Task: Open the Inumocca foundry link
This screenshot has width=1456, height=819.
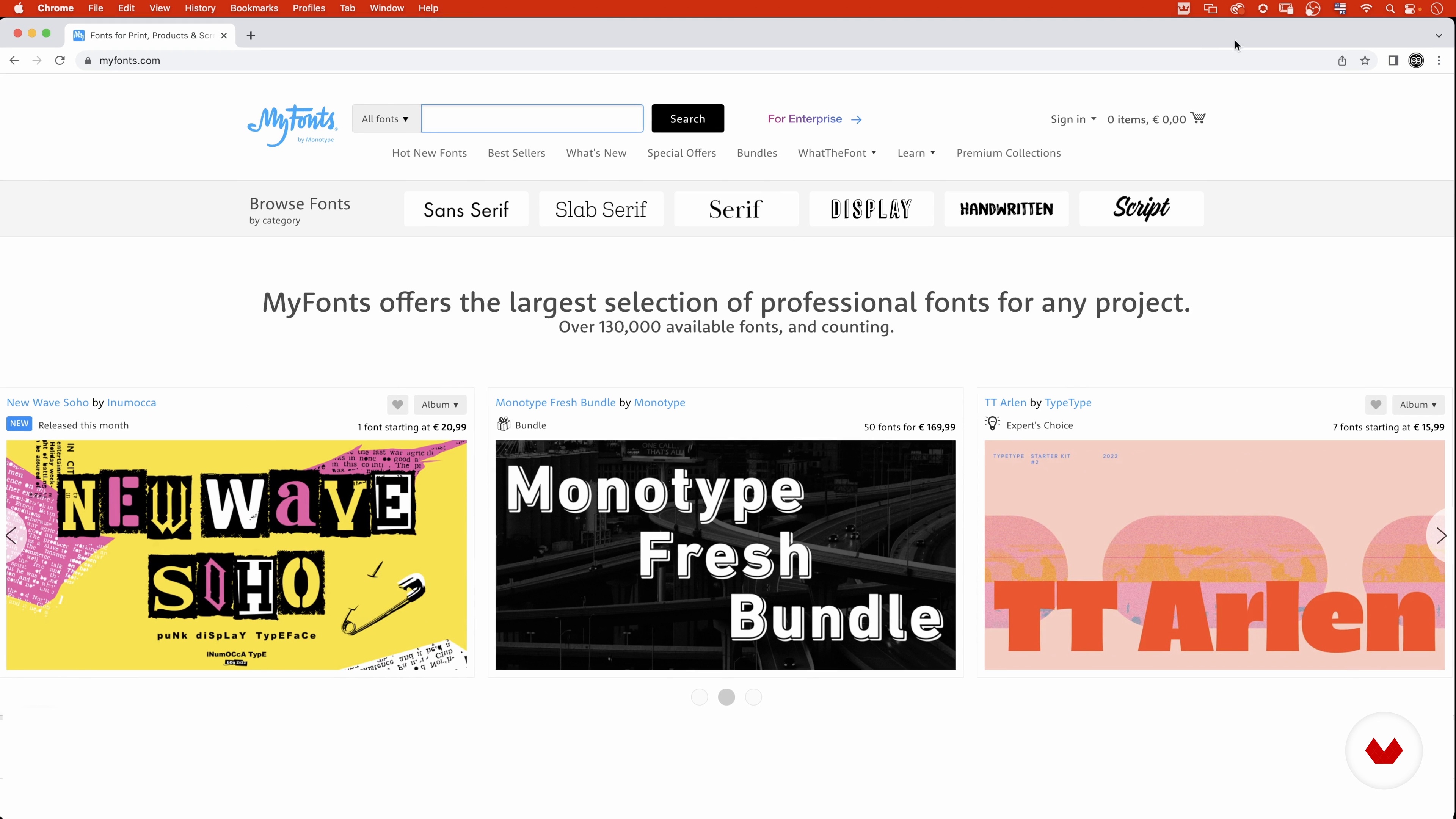Action: [132, 402]
